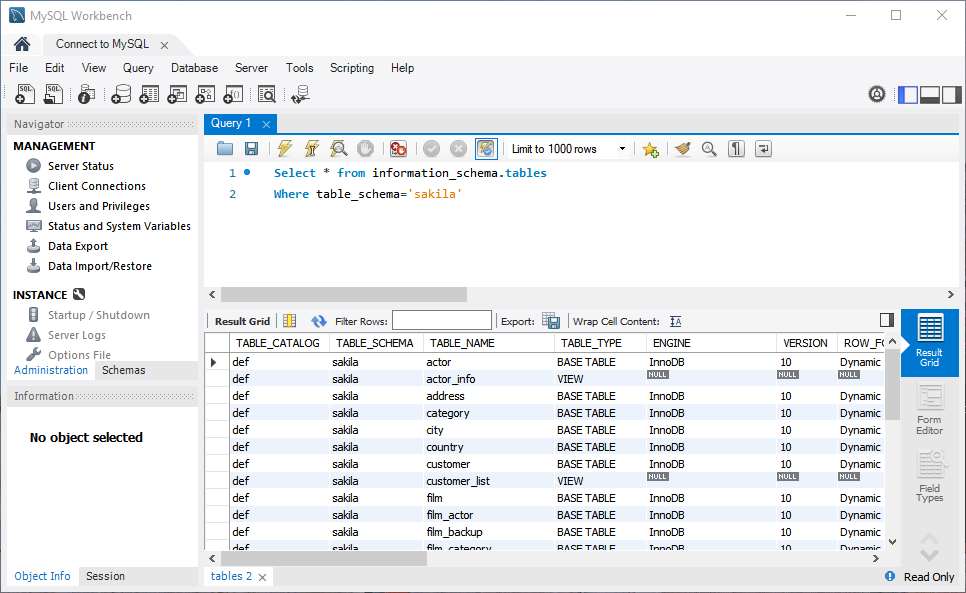Open Server Status page
The width and height of the screenshot is (966, 593).
click(81, 166)
